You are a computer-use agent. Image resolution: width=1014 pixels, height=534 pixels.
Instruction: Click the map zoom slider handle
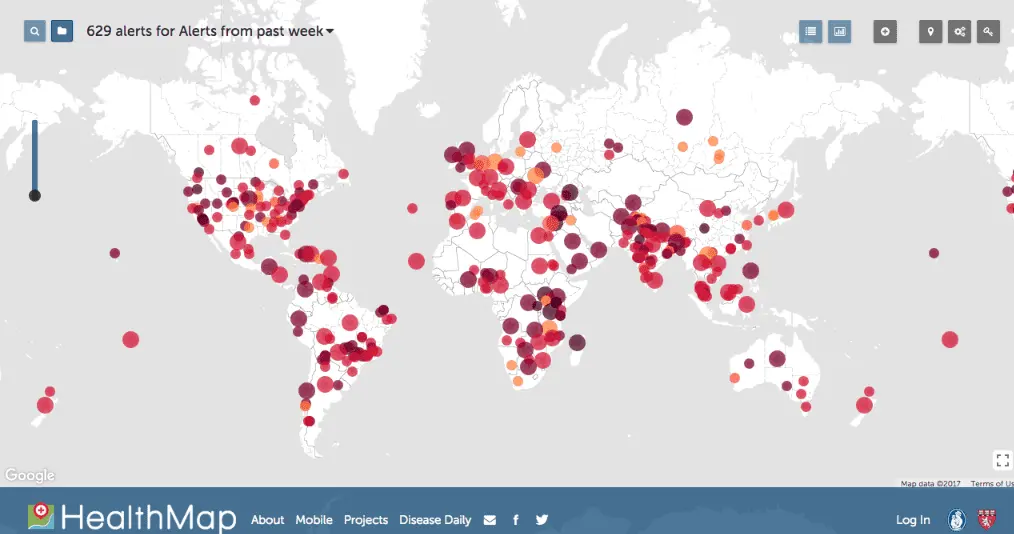coord(35,195)
